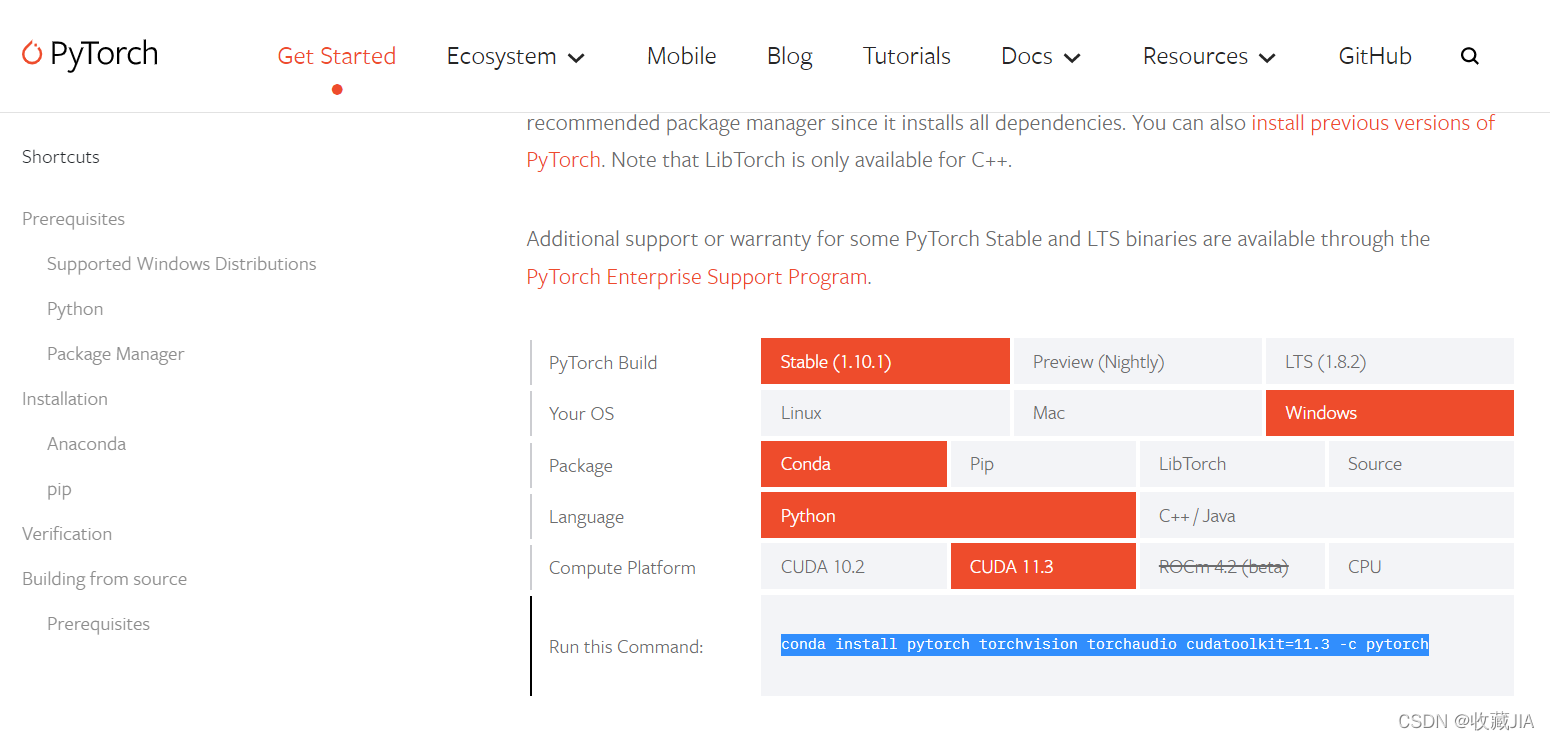Select the Stable (1.10.1) build
The image size is (1550, 740).
click(885, 361)
